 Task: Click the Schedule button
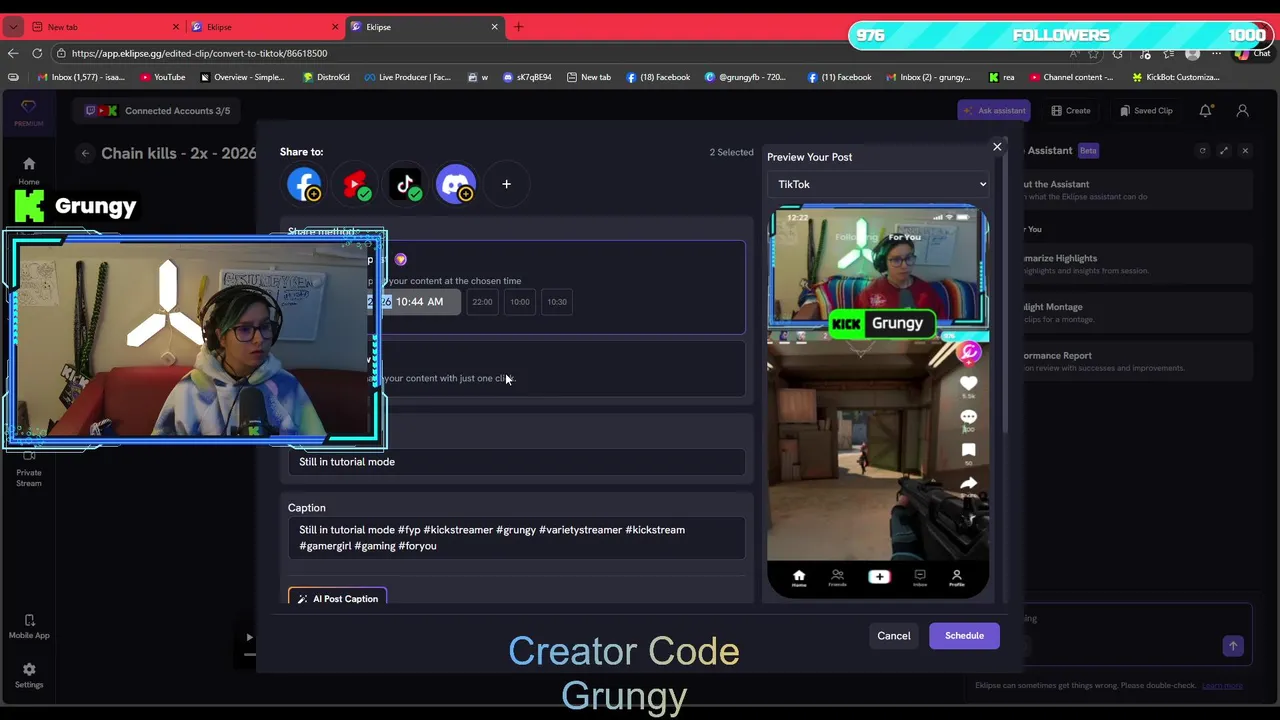(x=964, y=636)
